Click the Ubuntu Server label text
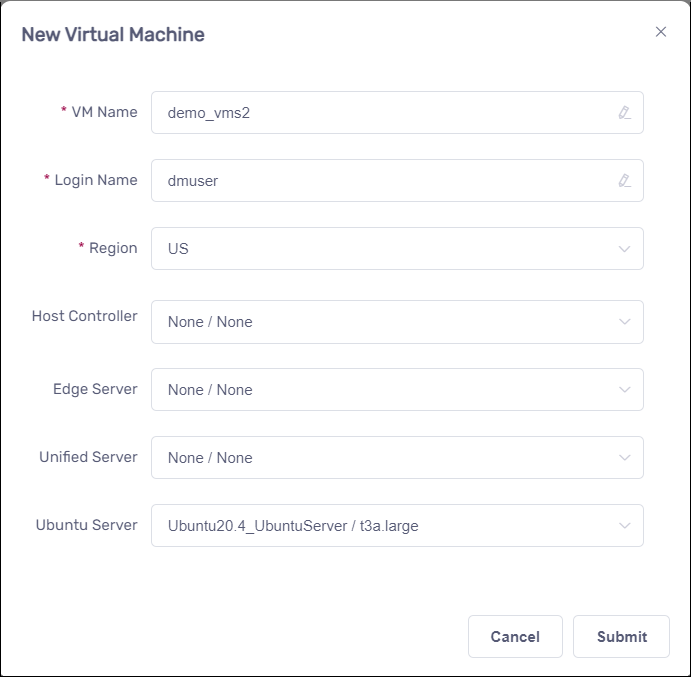691x677 pixels. pos(86,525)
